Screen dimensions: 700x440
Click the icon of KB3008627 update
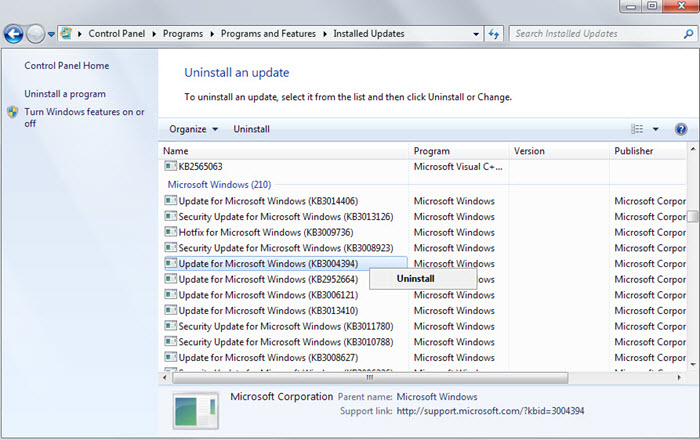(171, 357)
